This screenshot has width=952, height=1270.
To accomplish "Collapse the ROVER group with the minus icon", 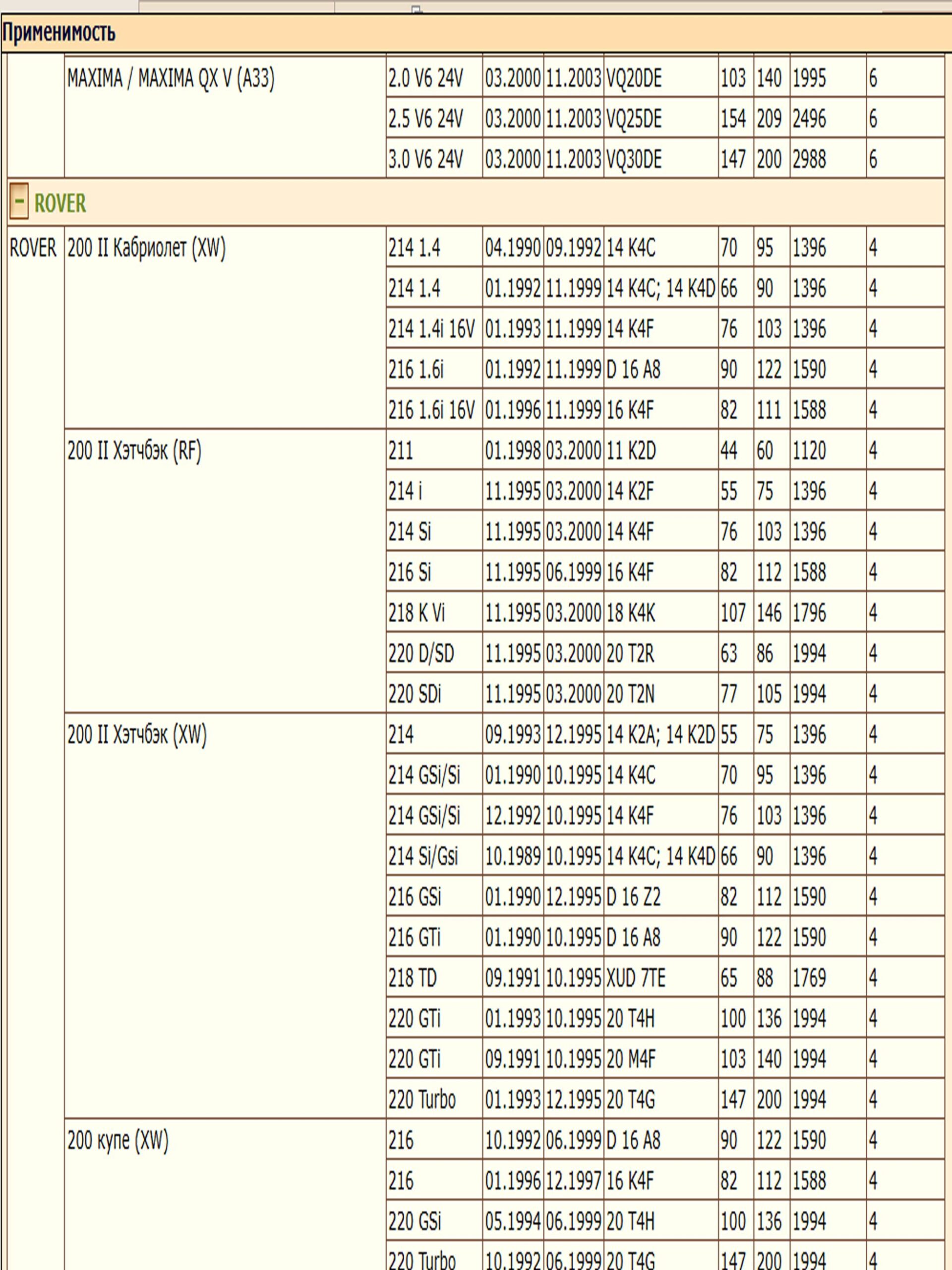I will 18,202.
